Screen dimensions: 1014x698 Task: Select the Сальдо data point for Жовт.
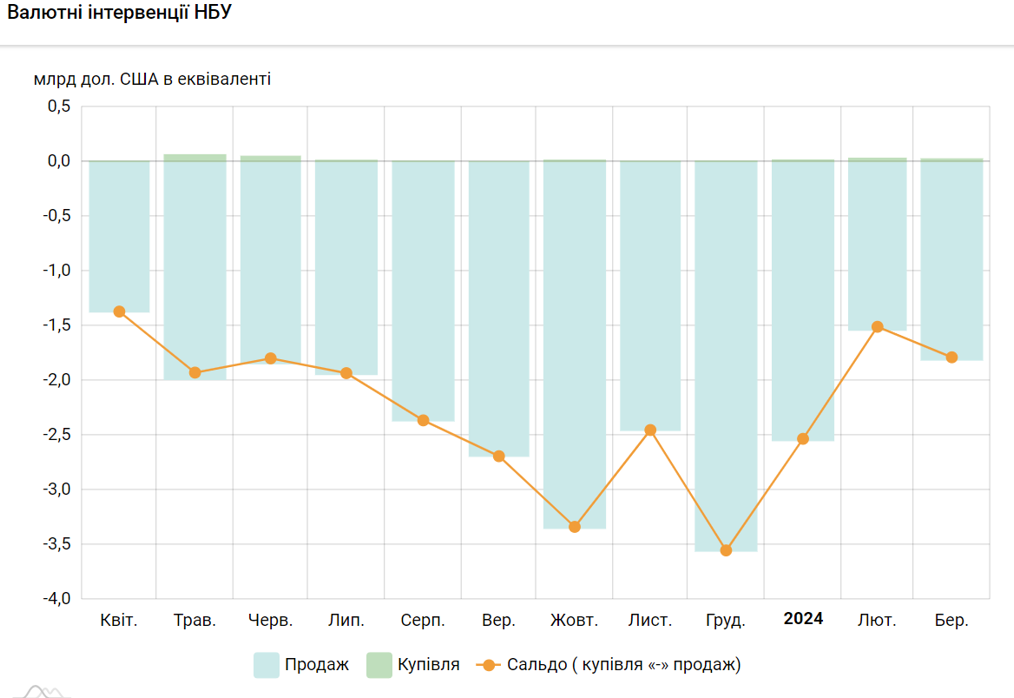574,526
